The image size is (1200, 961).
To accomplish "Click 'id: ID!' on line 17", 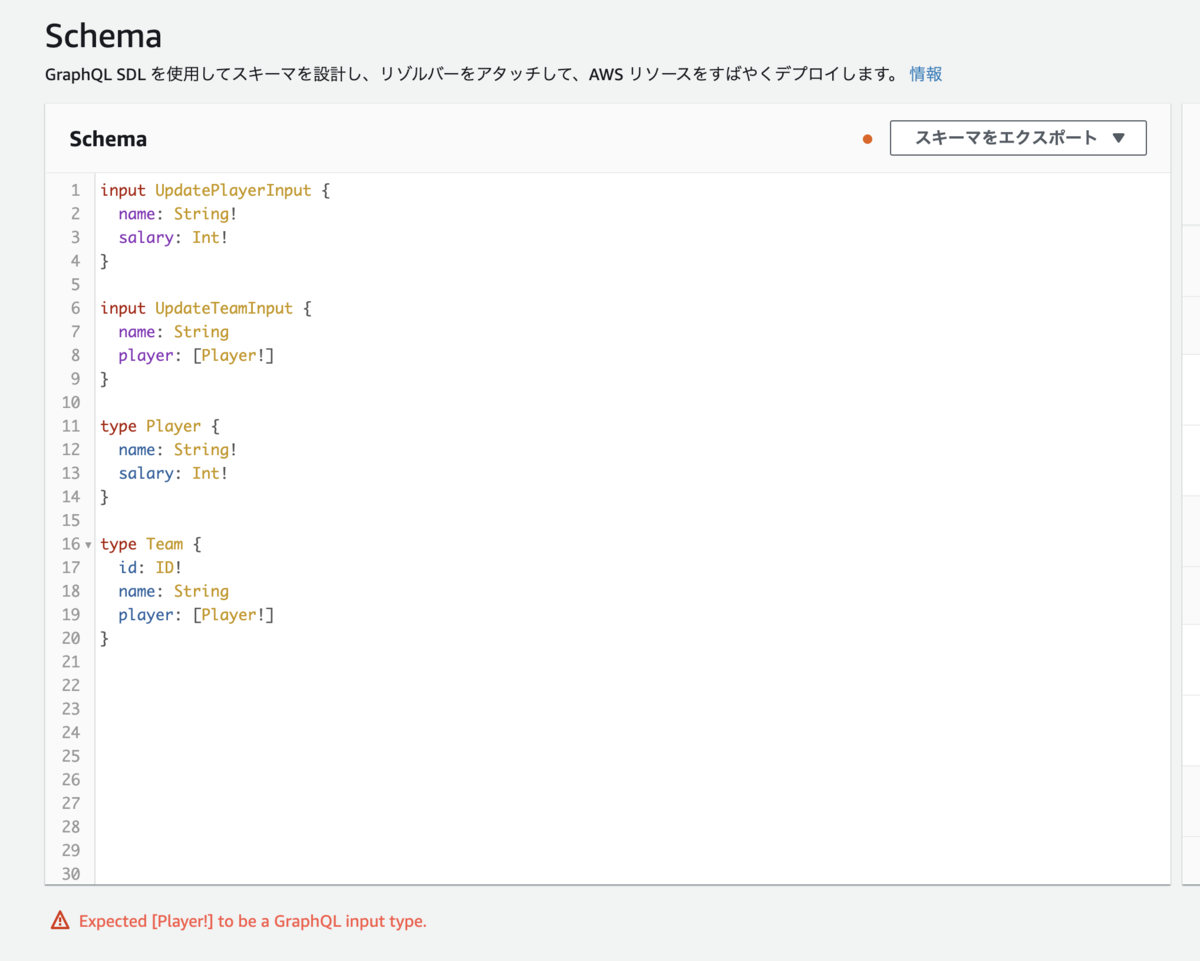I will click(150, 568).
